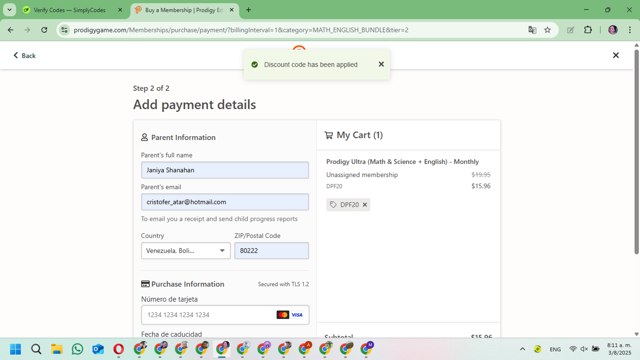Click the Mastercard logo in card field

coord(282,315)
